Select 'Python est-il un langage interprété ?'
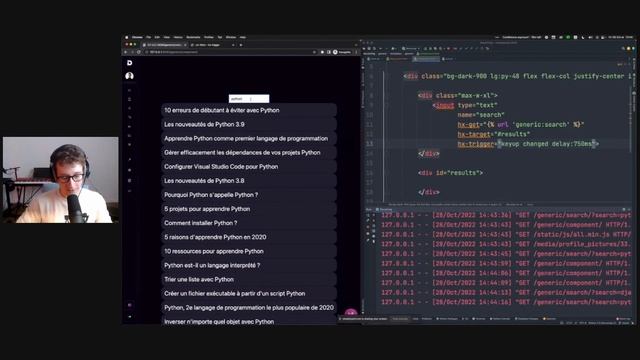The height and width of the screenshot is (360, 640). (249, 265)
